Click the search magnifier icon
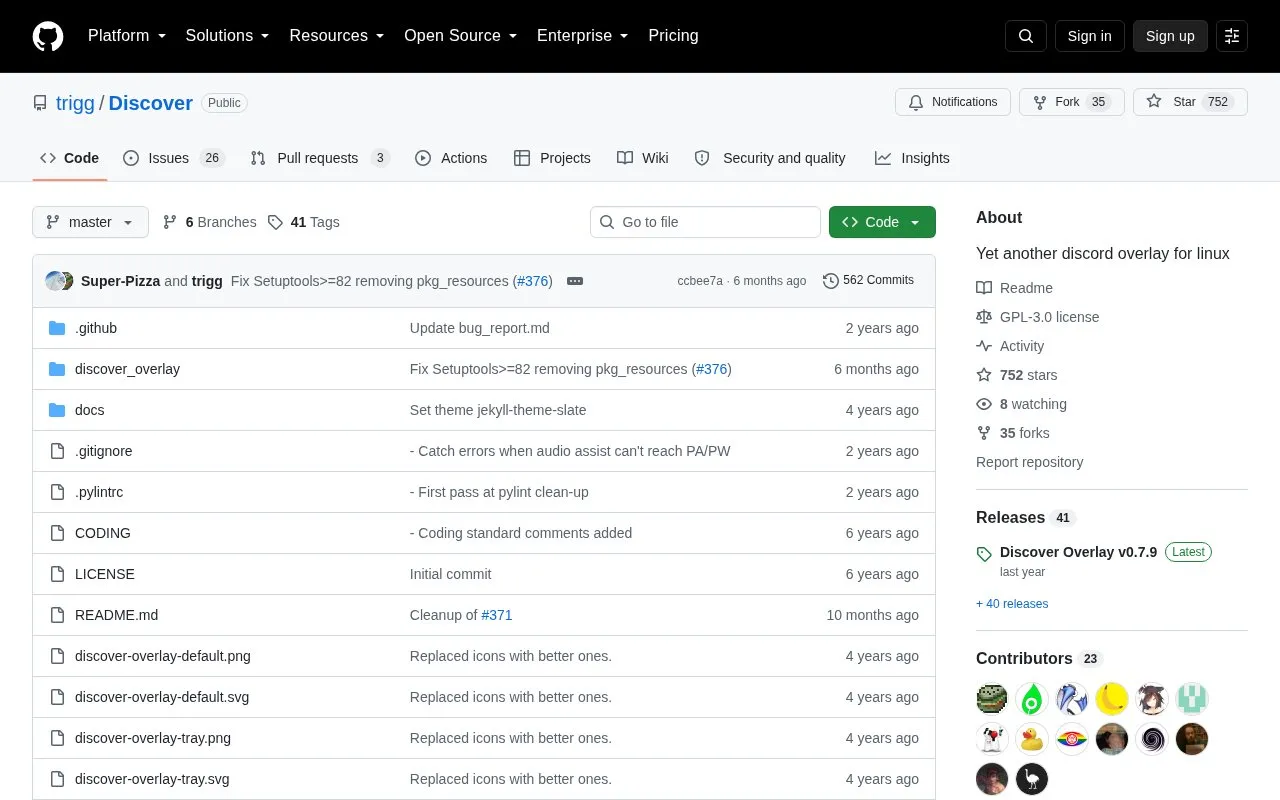Viewport: 1280px width, 800px height. click(1026, 36)
